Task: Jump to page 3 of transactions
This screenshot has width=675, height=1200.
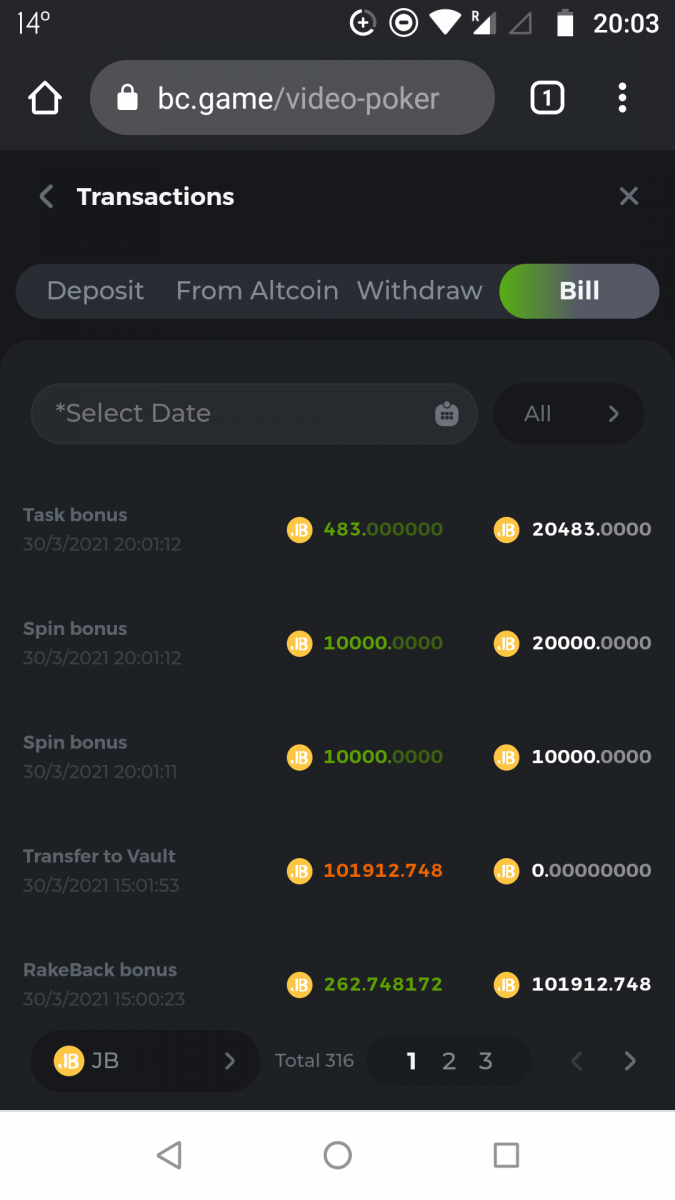Action: 486,1062
